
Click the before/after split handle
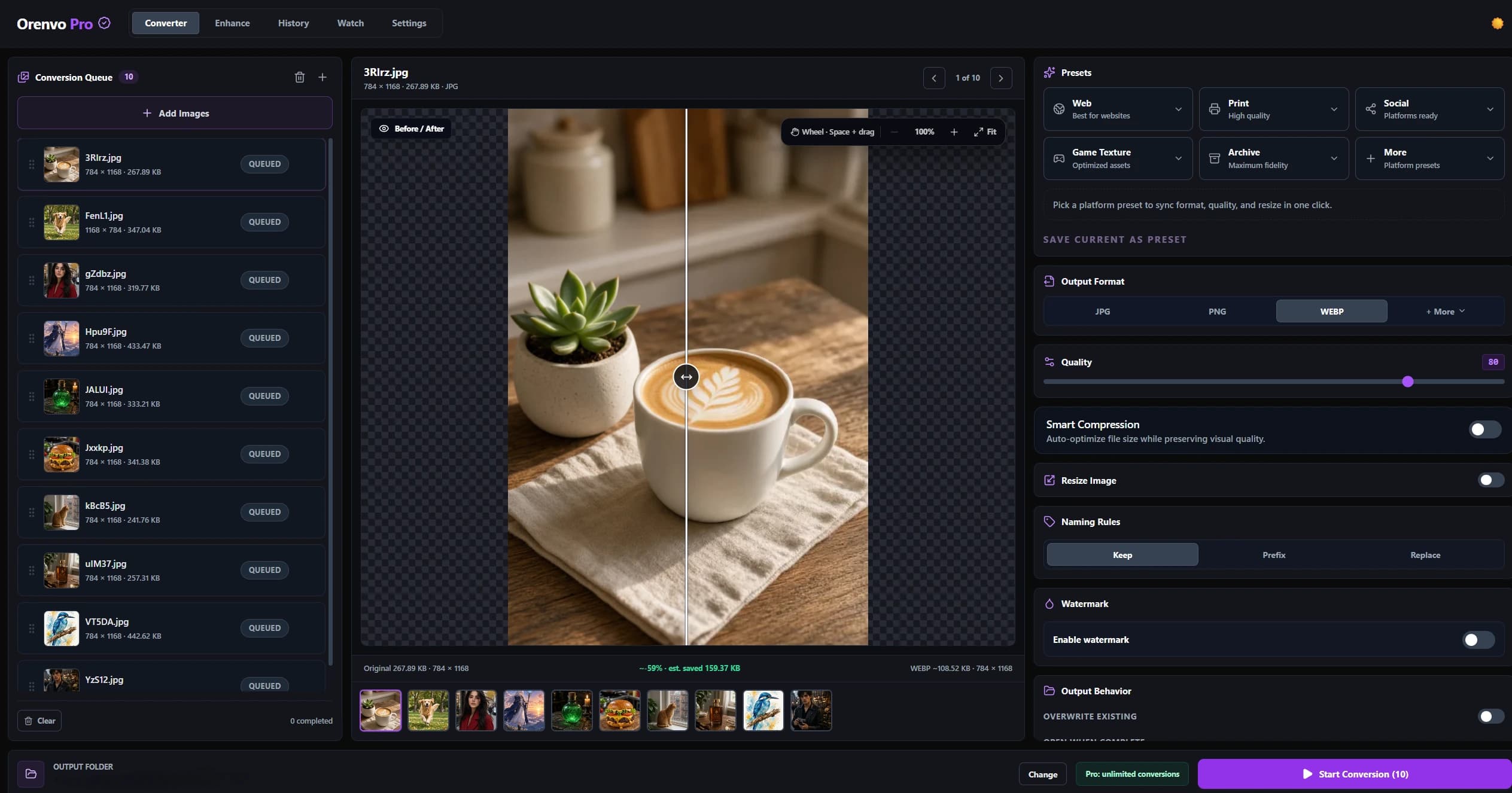pyautogui.click(x=686, y=377)
